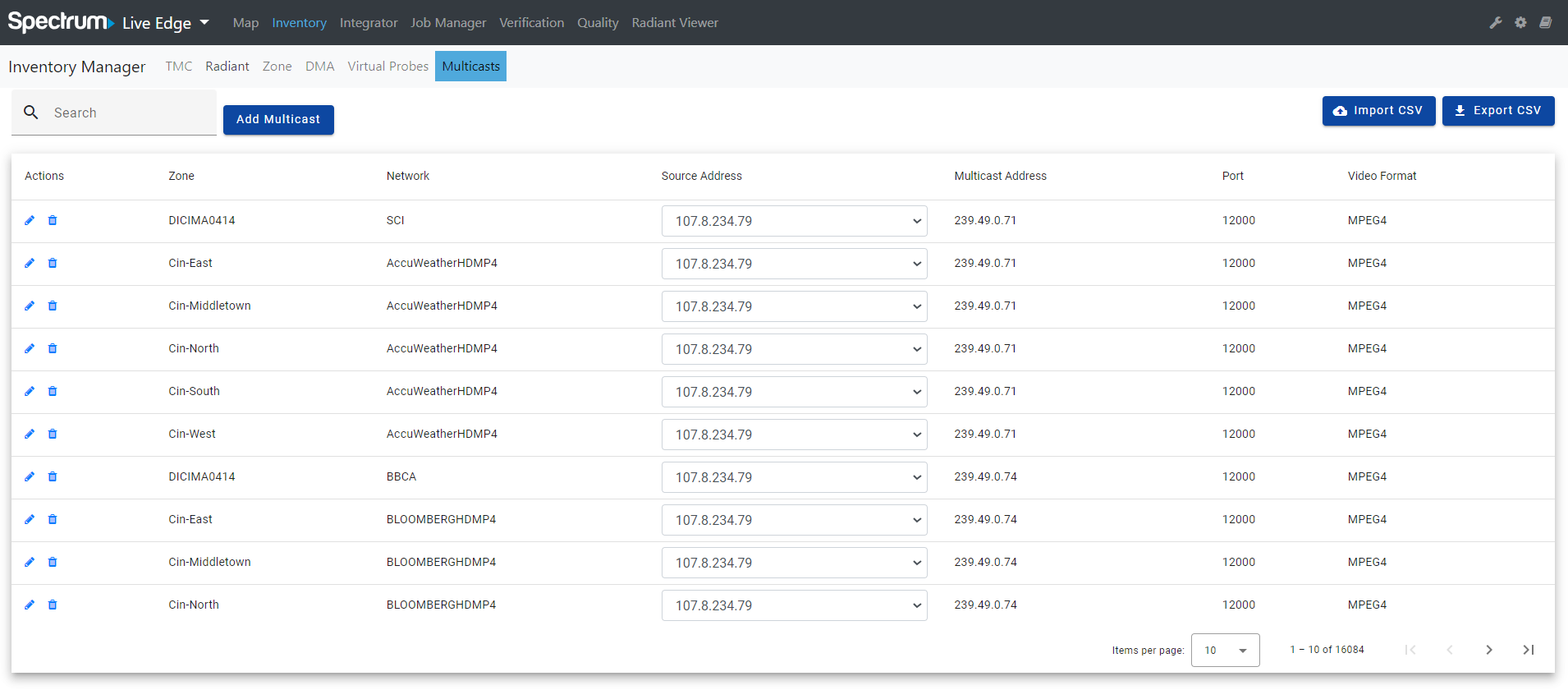This screenshot has width=1568, height=690.
Task: Open the Integrator menu item
Action: tap(369, 23)
